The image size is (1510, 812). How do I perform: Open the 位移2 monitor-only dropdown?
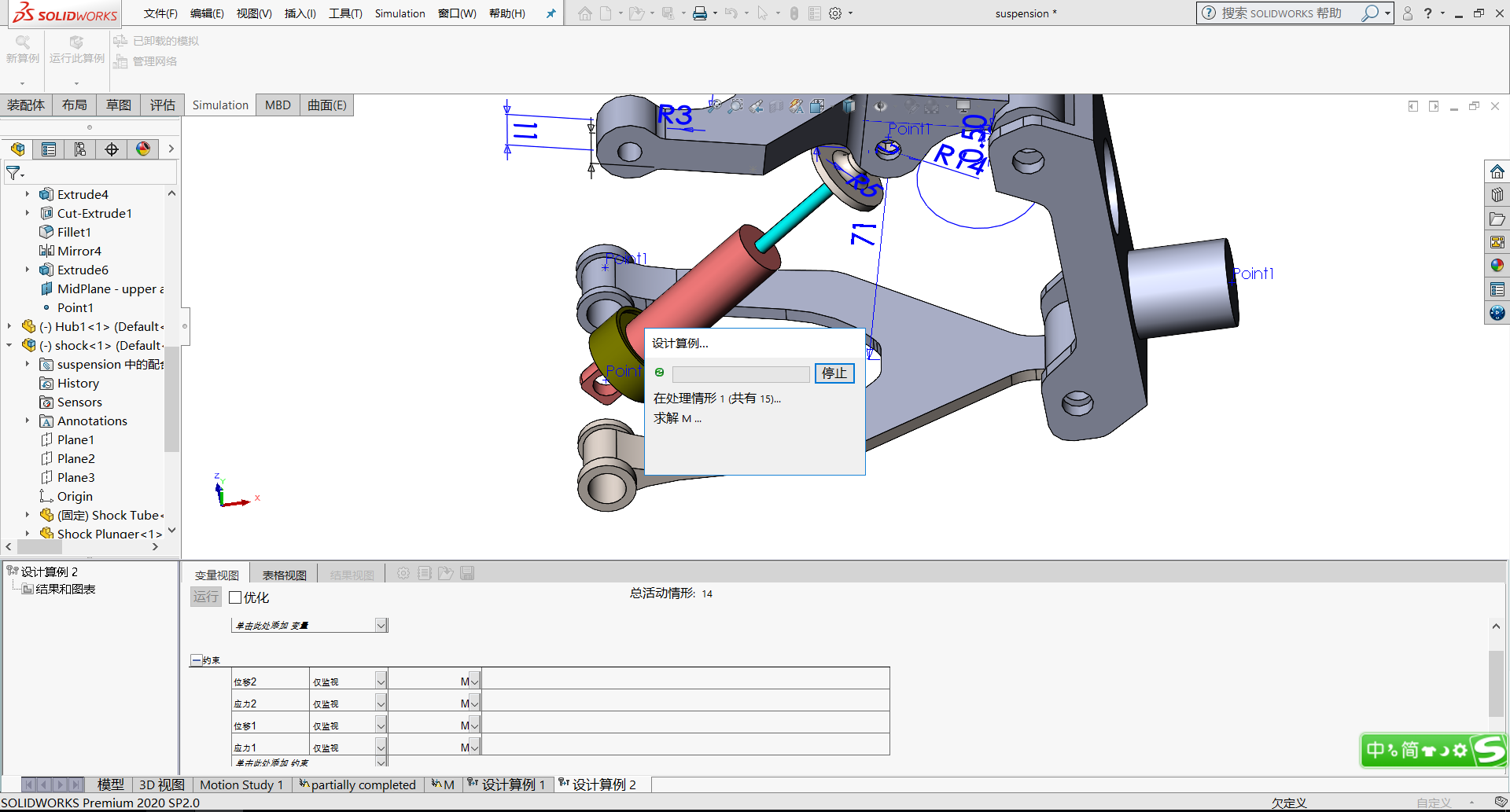[x=381, y=682]
